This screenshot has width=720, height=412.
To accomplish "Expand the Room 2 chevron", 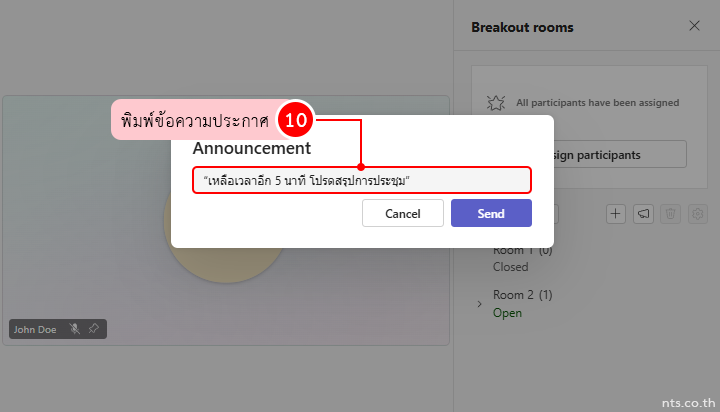I will (x=480, y=303).
